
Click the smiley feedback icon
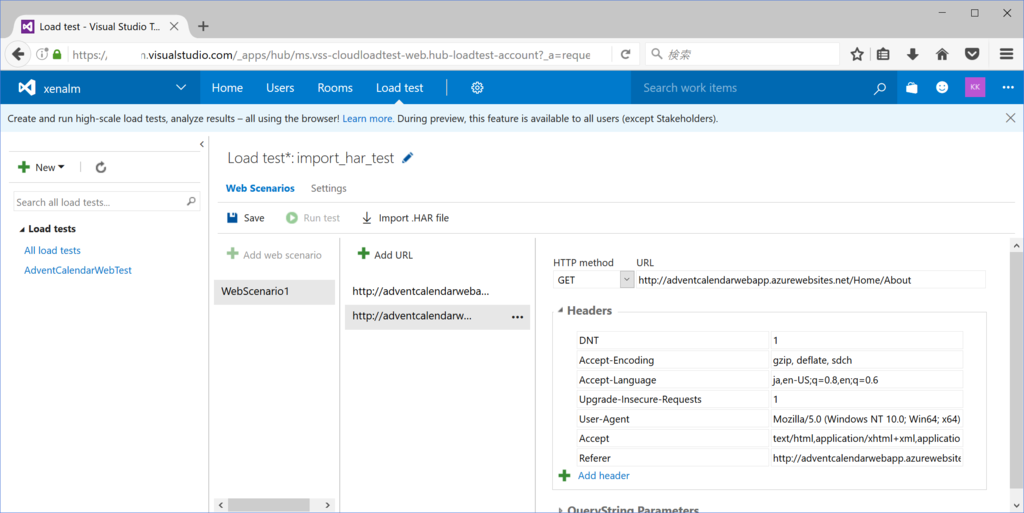(942, 87)
